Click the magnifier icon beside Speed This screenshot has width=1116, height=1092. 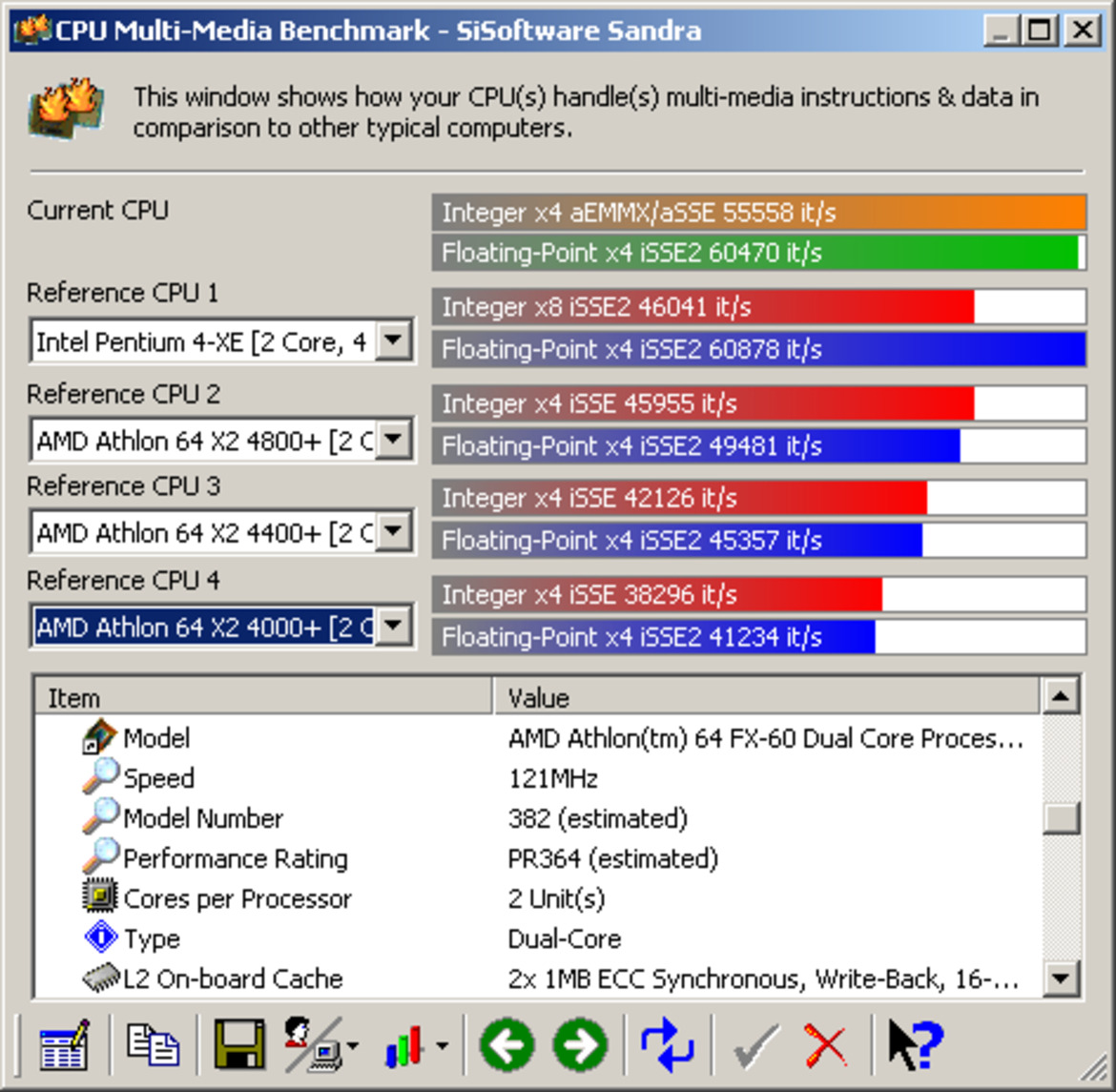pos(100,776)
